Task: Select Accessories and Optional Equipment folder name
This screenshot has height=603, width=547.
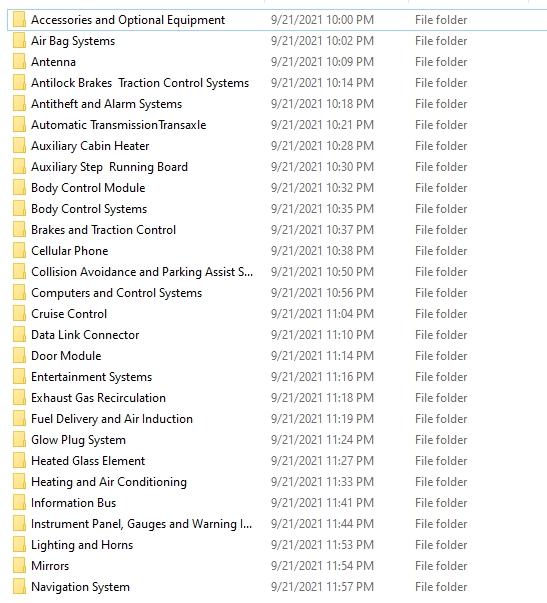Action: point(128,20)
